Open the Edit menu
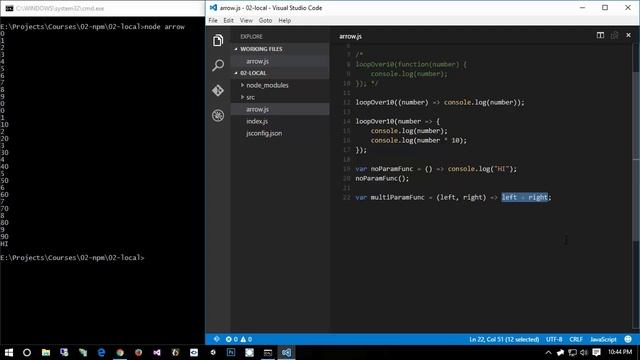640x360 pixels. tap(229, 20)
